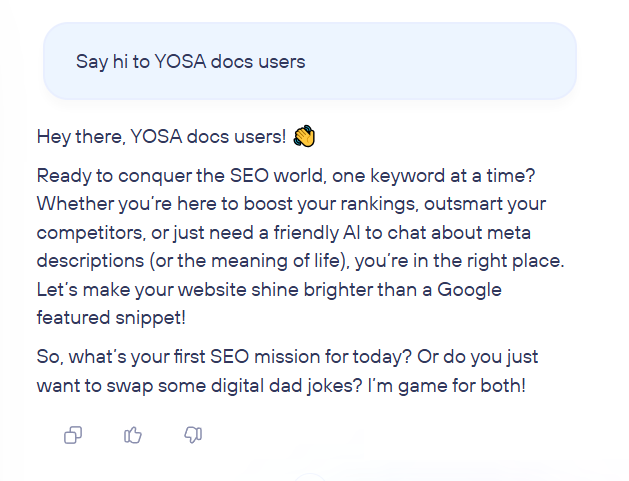The width and height of the screenshot is (629, 481).
Task: Click the waving hand emoji
Action: tap(303, 135)
